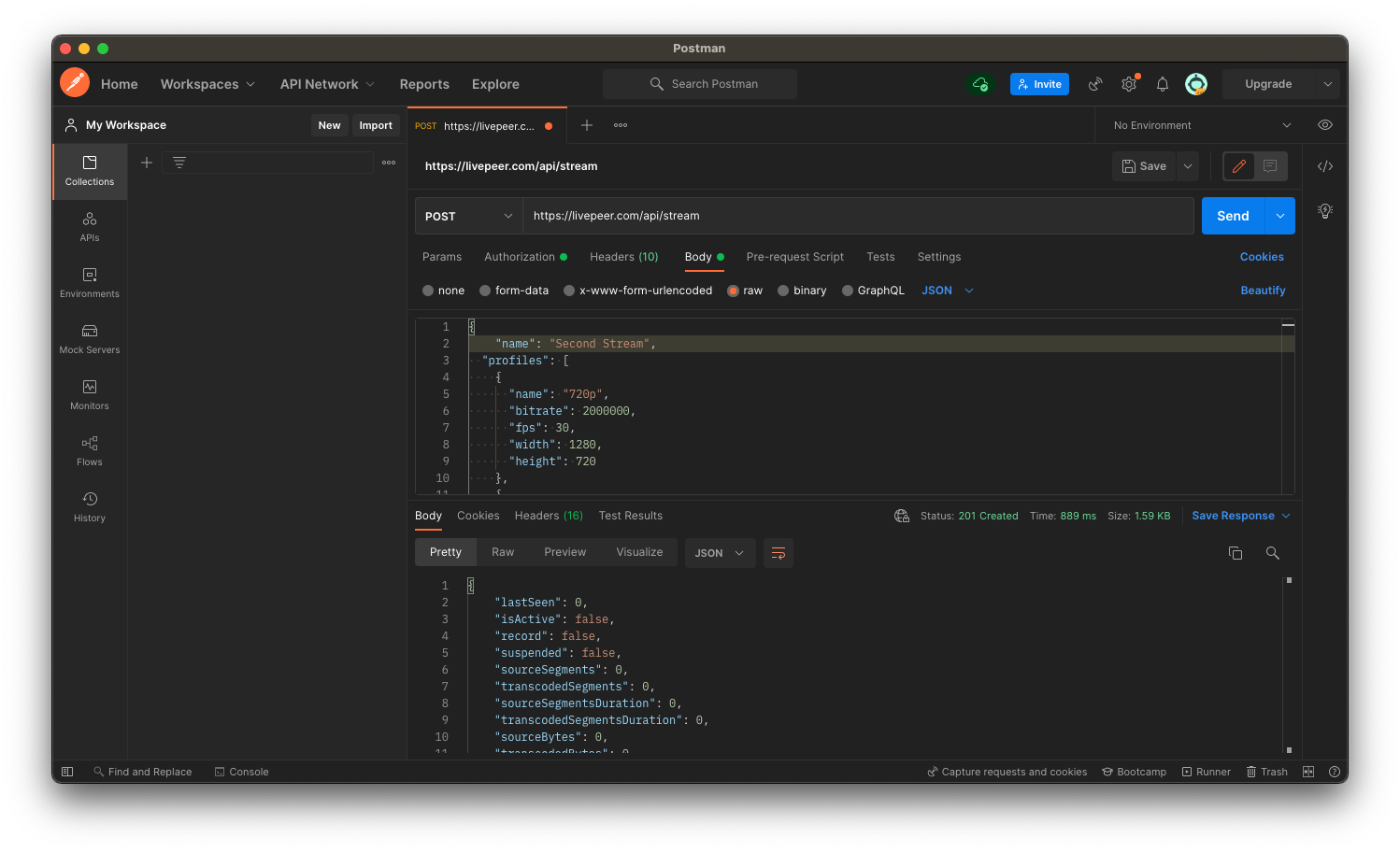Switch to the Params tab
This screenshot has height=852, width=1400.
[442, 257]
